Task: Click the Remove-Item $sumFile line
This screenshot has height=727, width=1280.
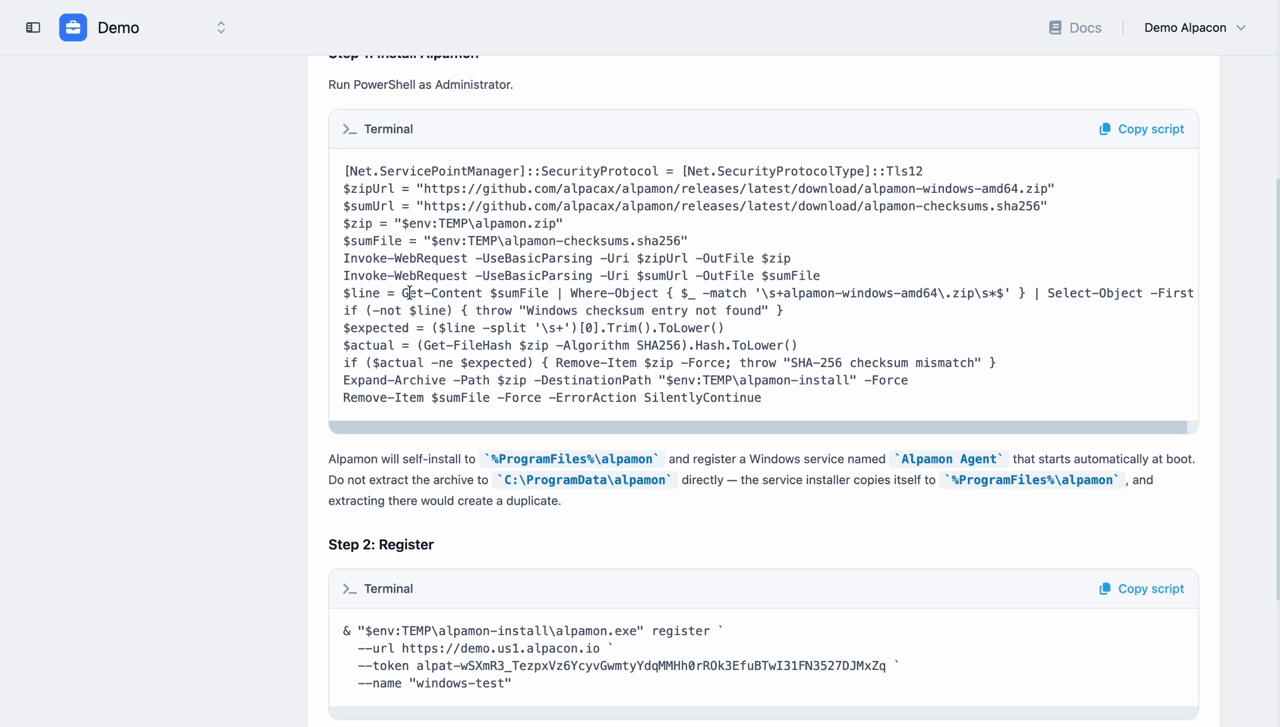Action: tap(552, 398)
